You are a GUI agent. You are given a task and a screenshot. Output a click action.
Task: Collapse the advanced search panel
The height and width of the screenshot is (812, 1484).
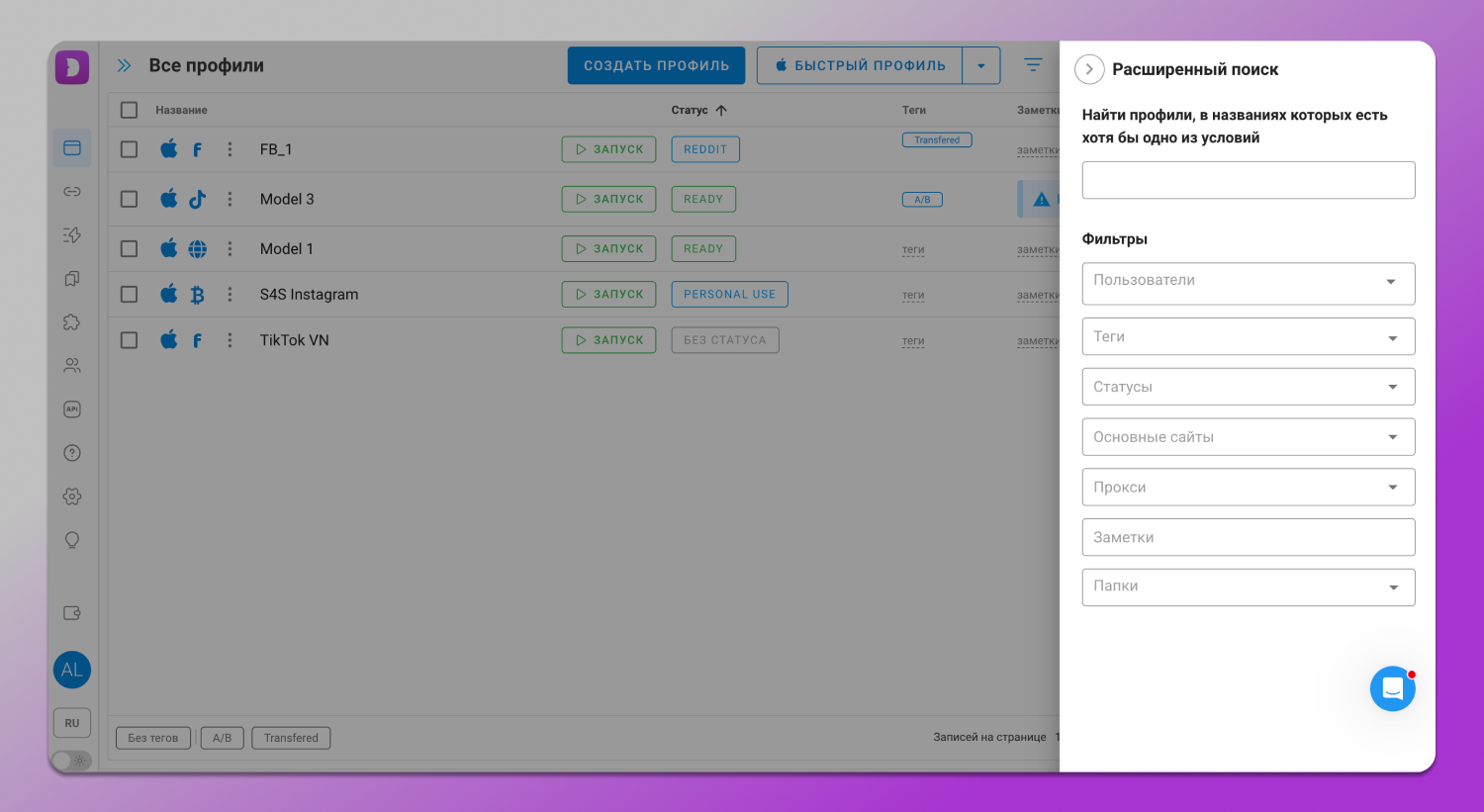pos(1089,69)
